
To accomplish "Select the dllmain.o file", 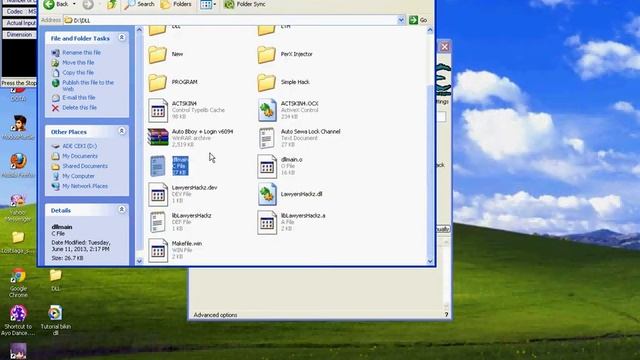I will [280, 166].
